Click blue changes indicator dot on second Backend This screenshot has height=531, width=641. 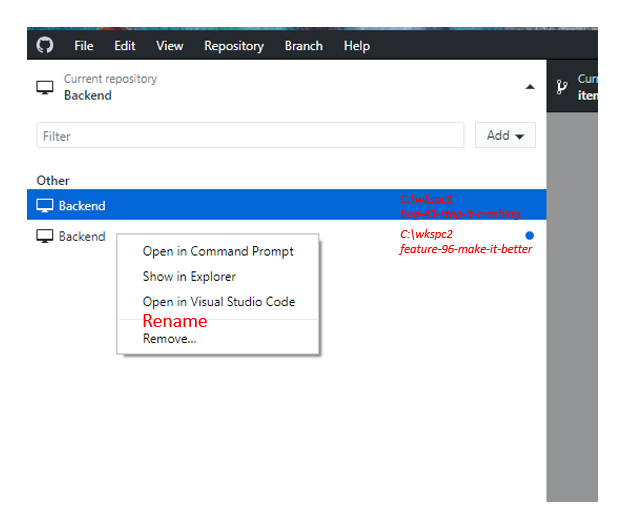(529, 235)
